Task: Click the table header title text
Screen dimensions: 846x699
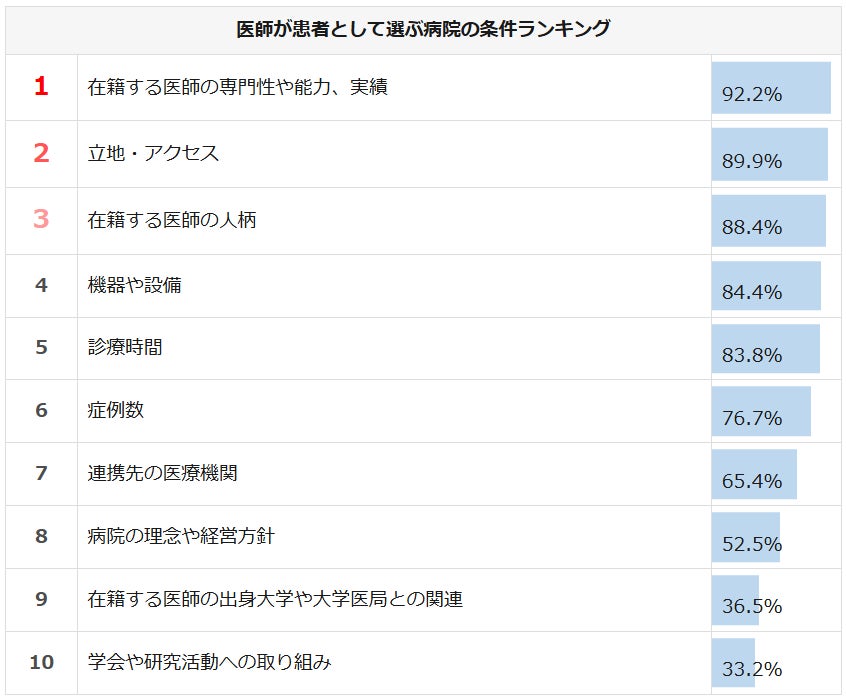Action: click(x=422, y=29)
